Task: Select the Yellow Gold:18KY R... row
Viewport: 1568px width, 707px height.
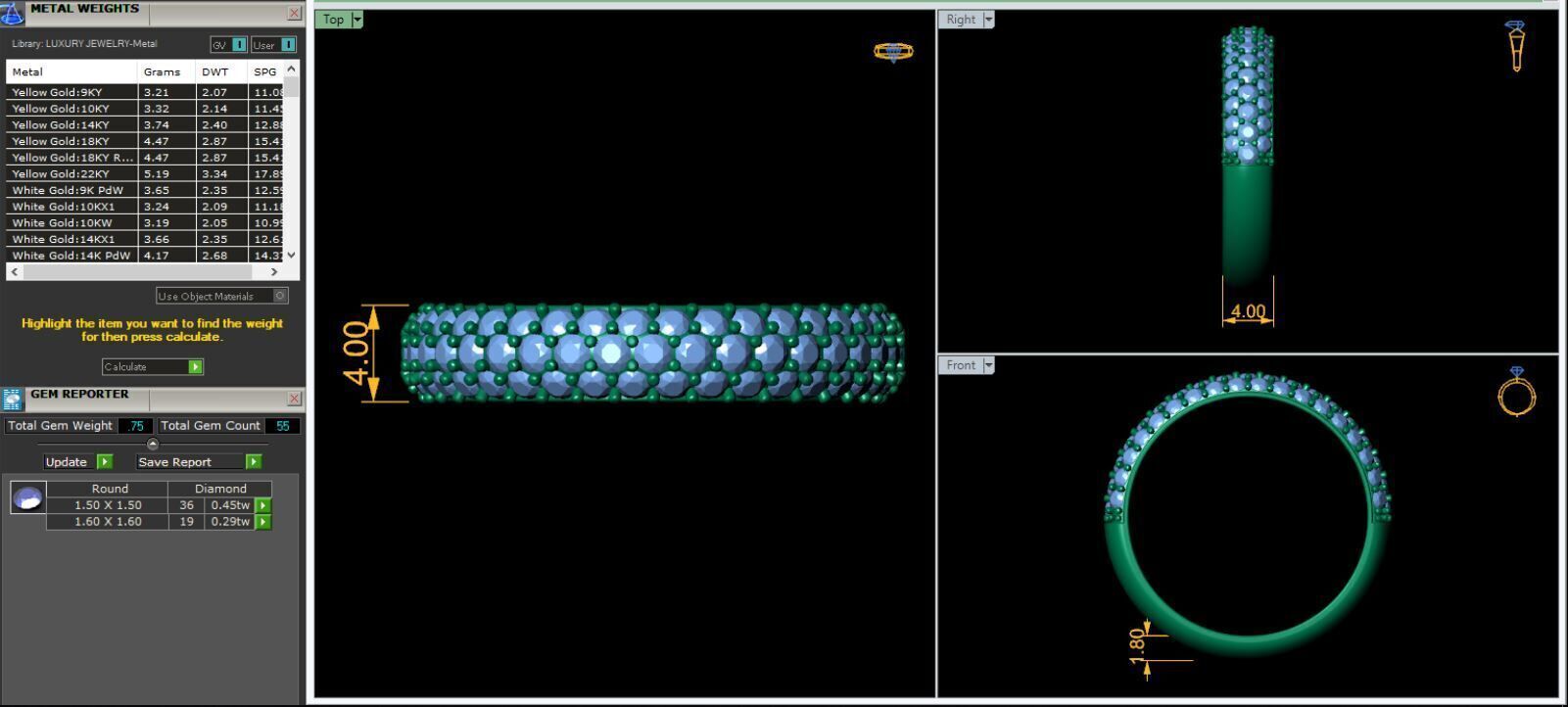Action: (x=145, y=157)
